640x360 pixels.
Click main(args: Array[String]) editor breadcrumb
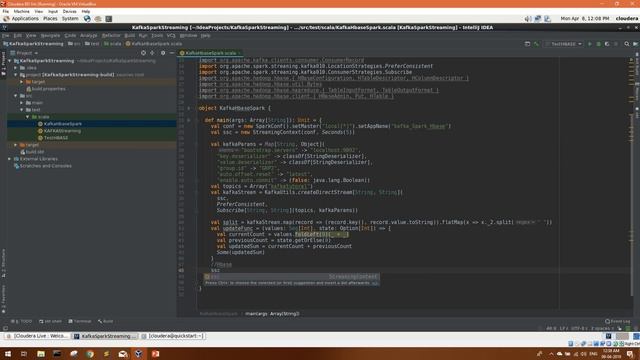(272, 314)
